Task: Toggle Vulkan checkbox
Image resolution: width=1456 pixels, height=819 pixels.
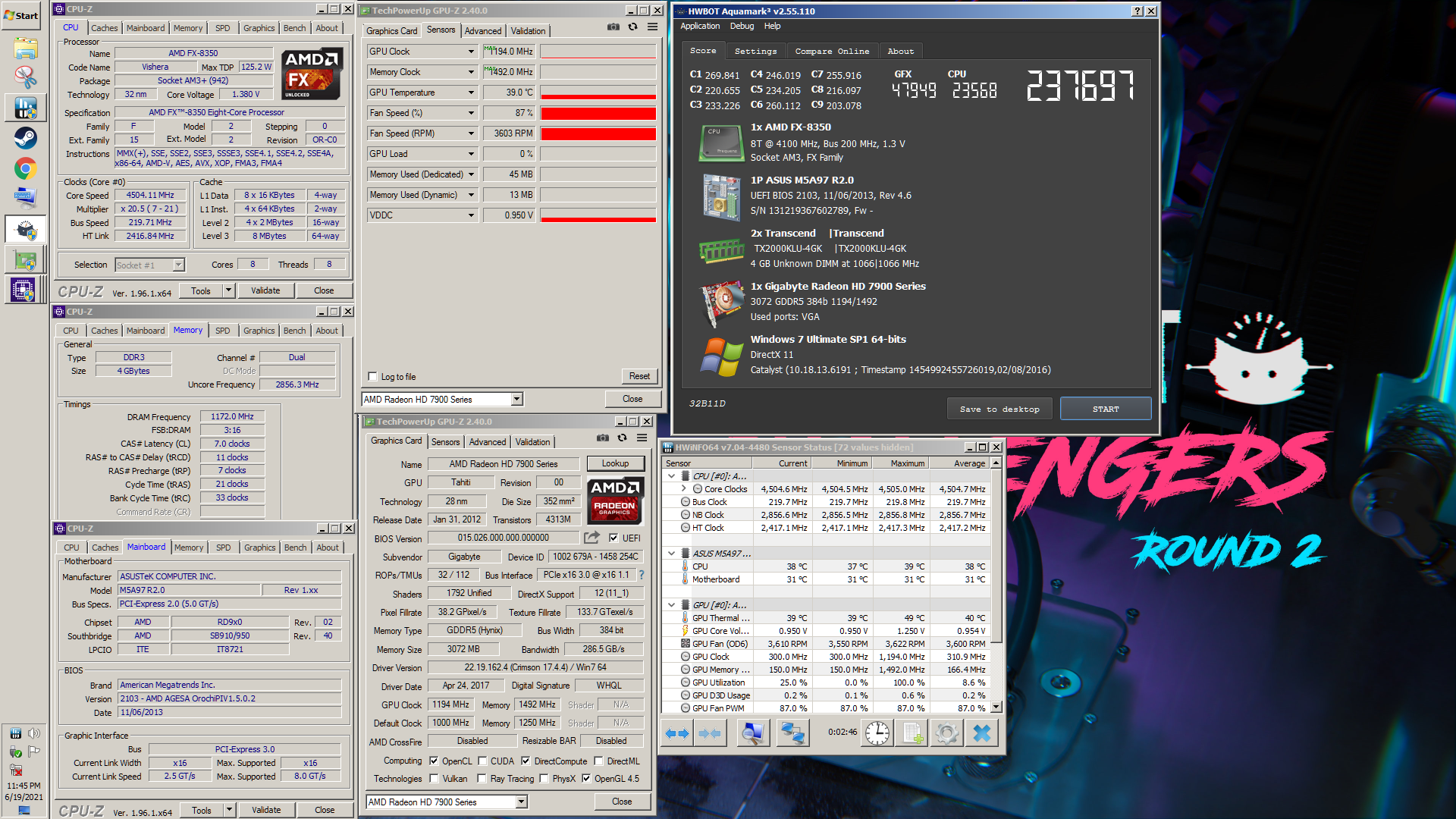Action: (x=434, y=778)
